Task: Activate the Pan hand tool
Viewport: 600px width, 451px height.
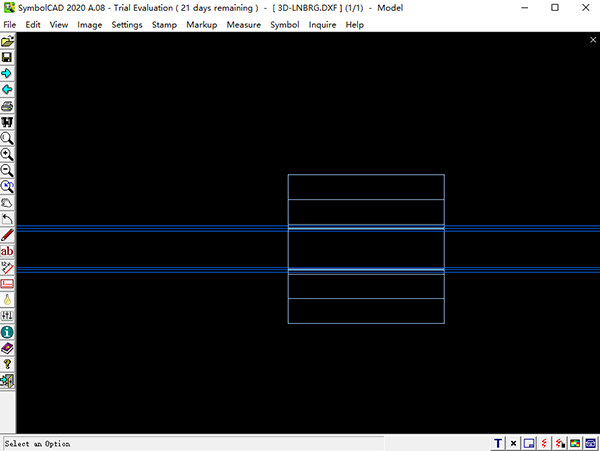Action: (8, 202)
